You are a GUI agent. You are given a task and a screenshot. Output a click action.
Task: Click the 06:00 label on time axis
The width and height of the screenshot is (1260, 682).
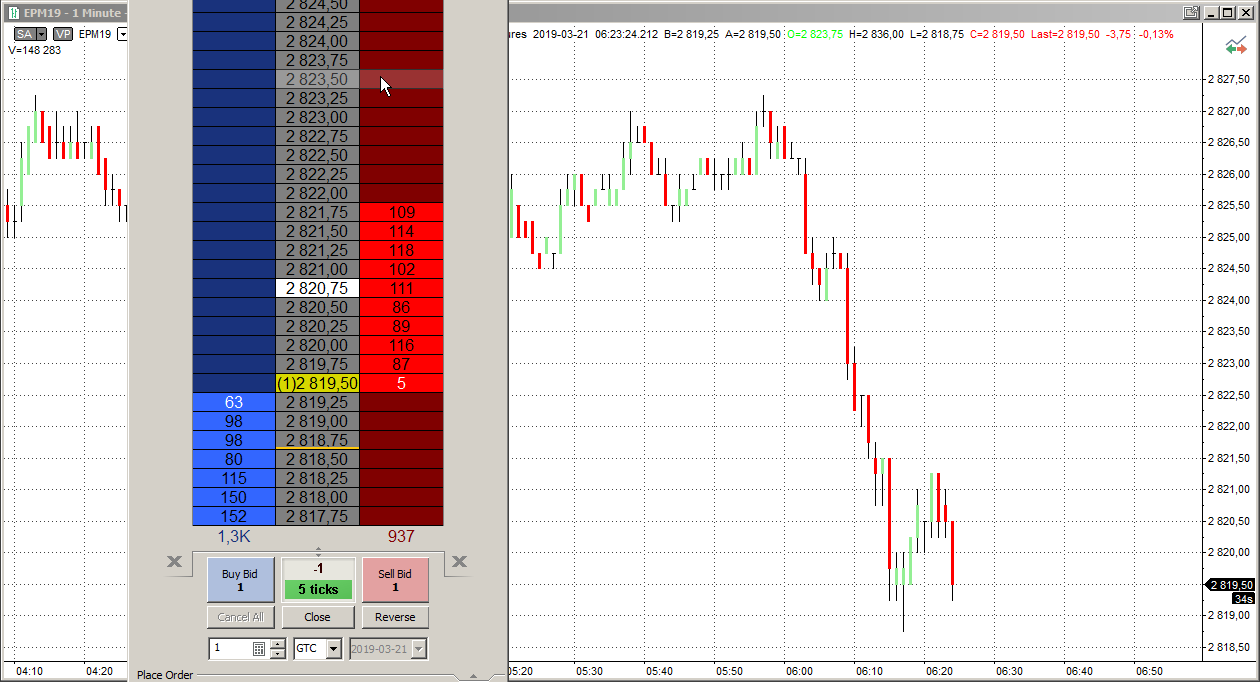coord(799,671)
